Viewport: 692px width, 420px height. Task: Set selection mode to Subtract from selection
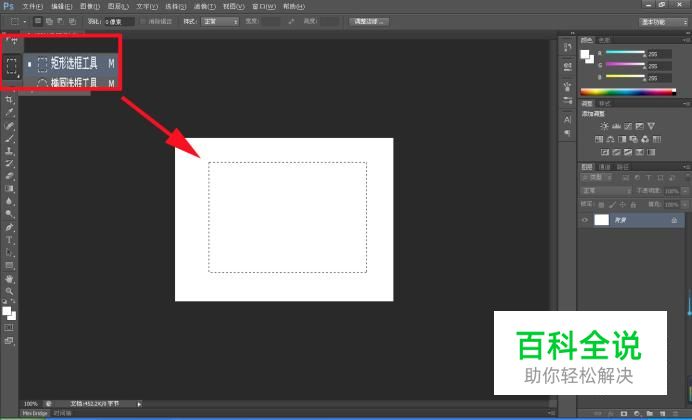click(x=60, y=21)
